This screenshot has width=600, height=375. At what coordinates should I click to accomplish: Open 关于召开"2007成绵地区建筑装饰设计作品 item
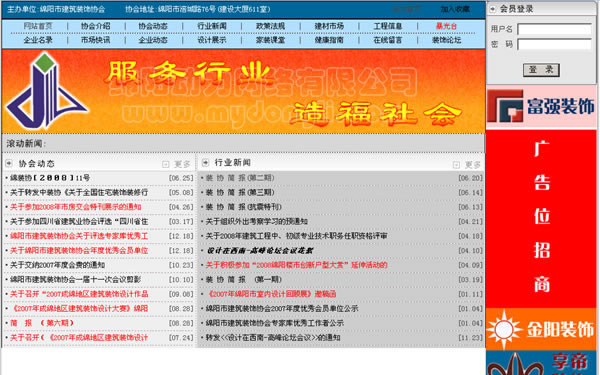click(x=79, y=294)
